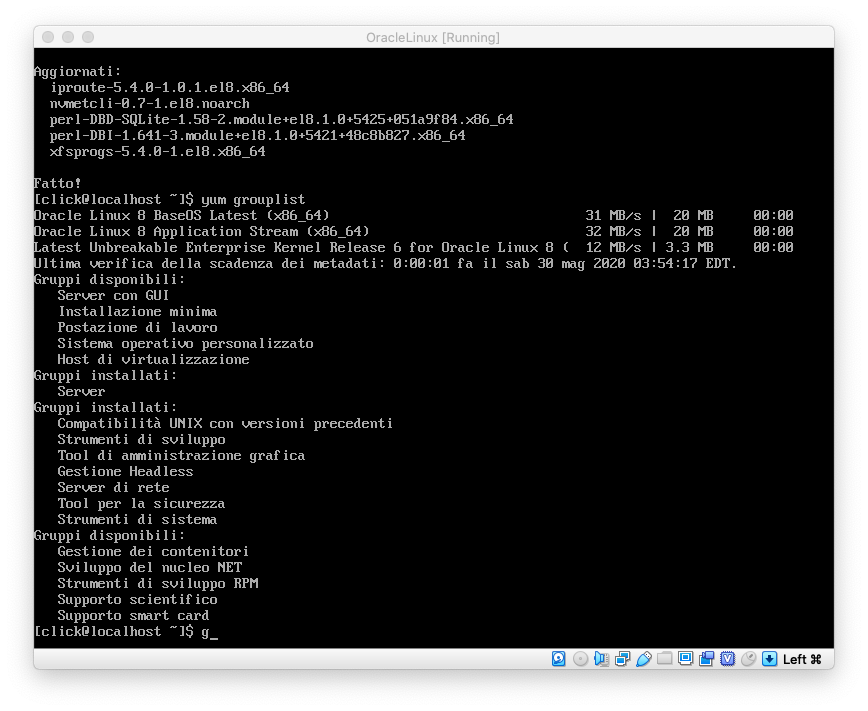Click the 'yum grouplist' command line

[x=169, y=199]
